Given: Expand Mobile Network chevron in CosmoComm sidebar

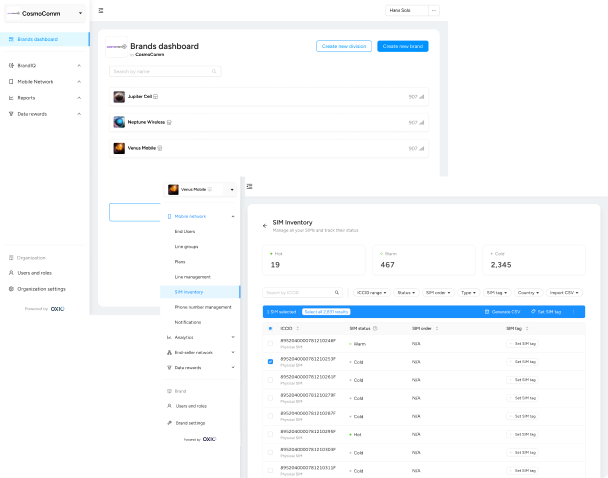Looking at the screenshot, I should (x=79, y=82).
